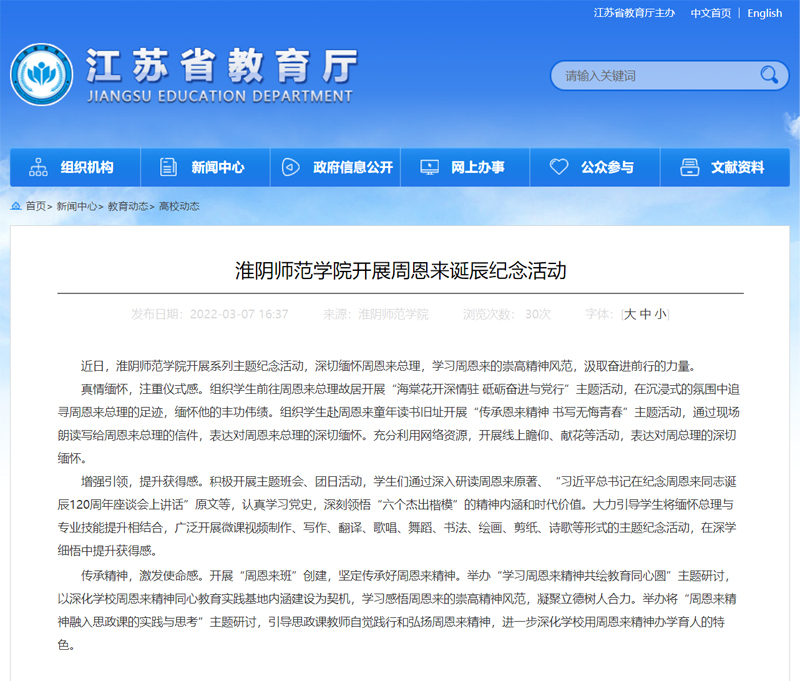Click the article title 淮阴师范学院开展周恩来诞辰纪念活动

[x=401, y=270]
